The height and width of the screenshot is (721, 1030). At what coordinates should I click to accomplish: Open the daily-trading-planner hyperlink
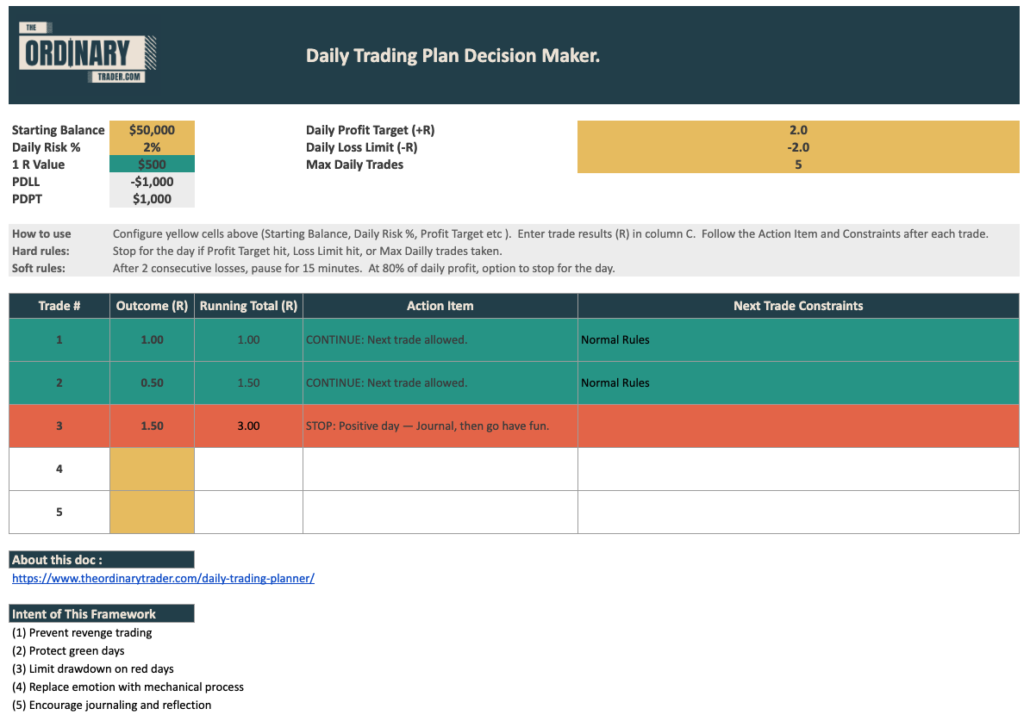pos(163,578)
